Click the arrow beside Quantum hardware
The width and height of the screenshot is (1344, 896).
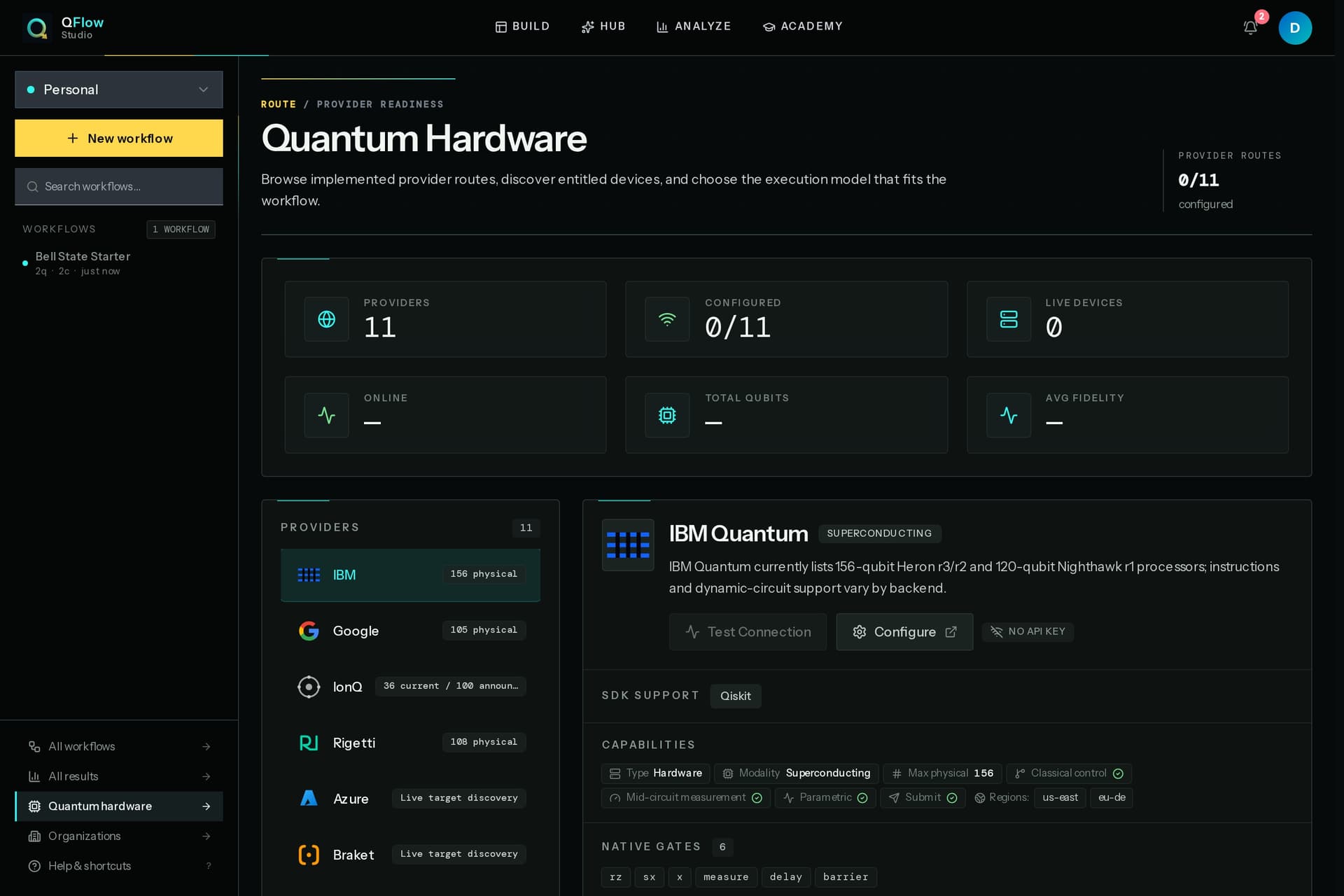click(206, 806)
